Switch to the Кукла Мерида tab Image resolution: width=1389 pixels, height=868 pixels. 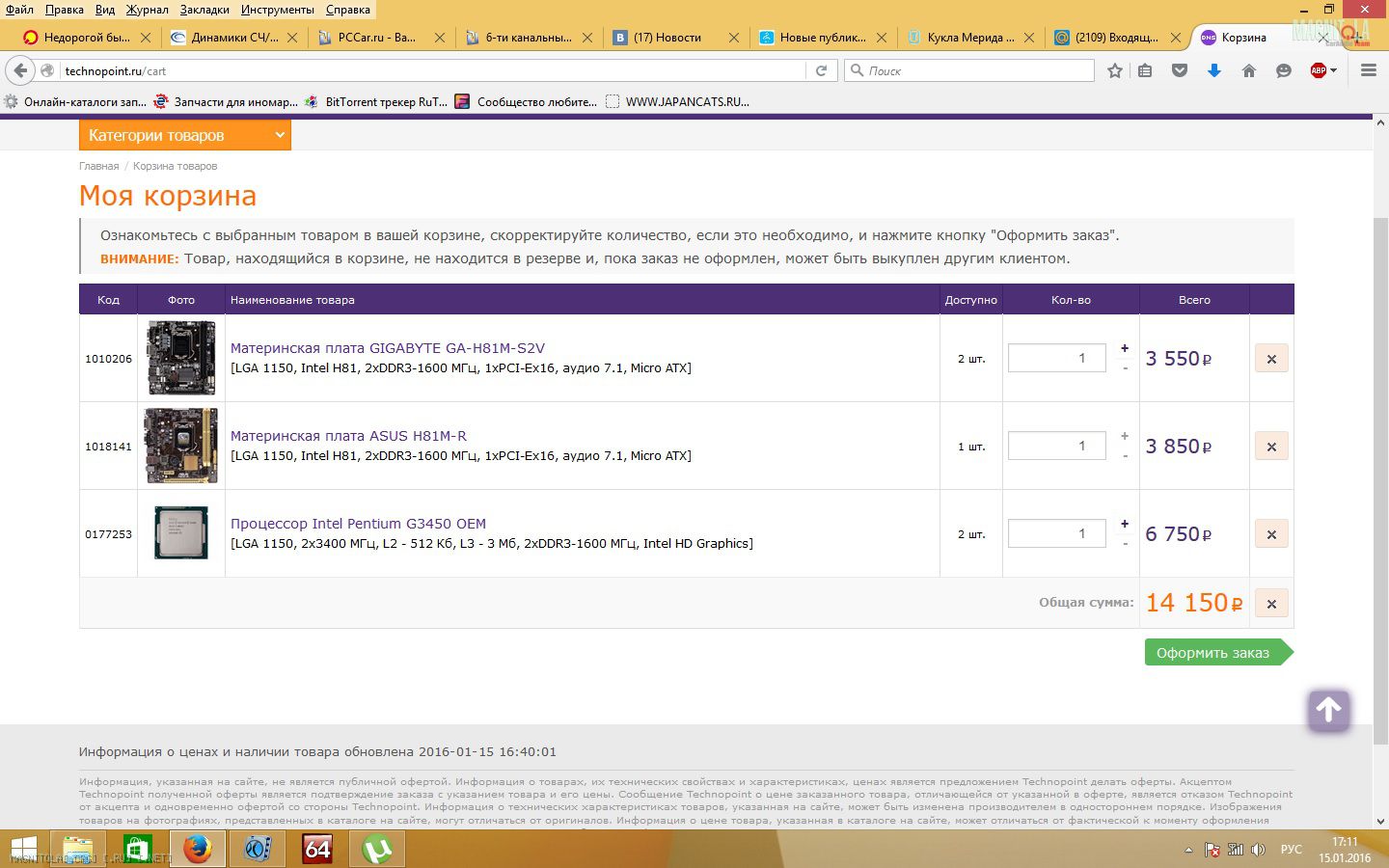pos(969,38)
